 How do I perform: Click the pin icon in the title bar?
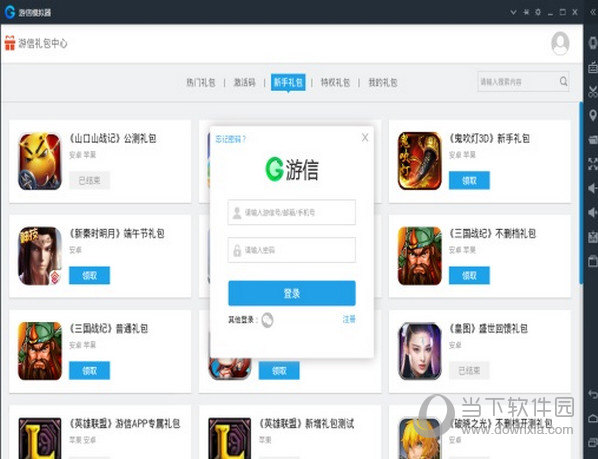click(526, 12)
